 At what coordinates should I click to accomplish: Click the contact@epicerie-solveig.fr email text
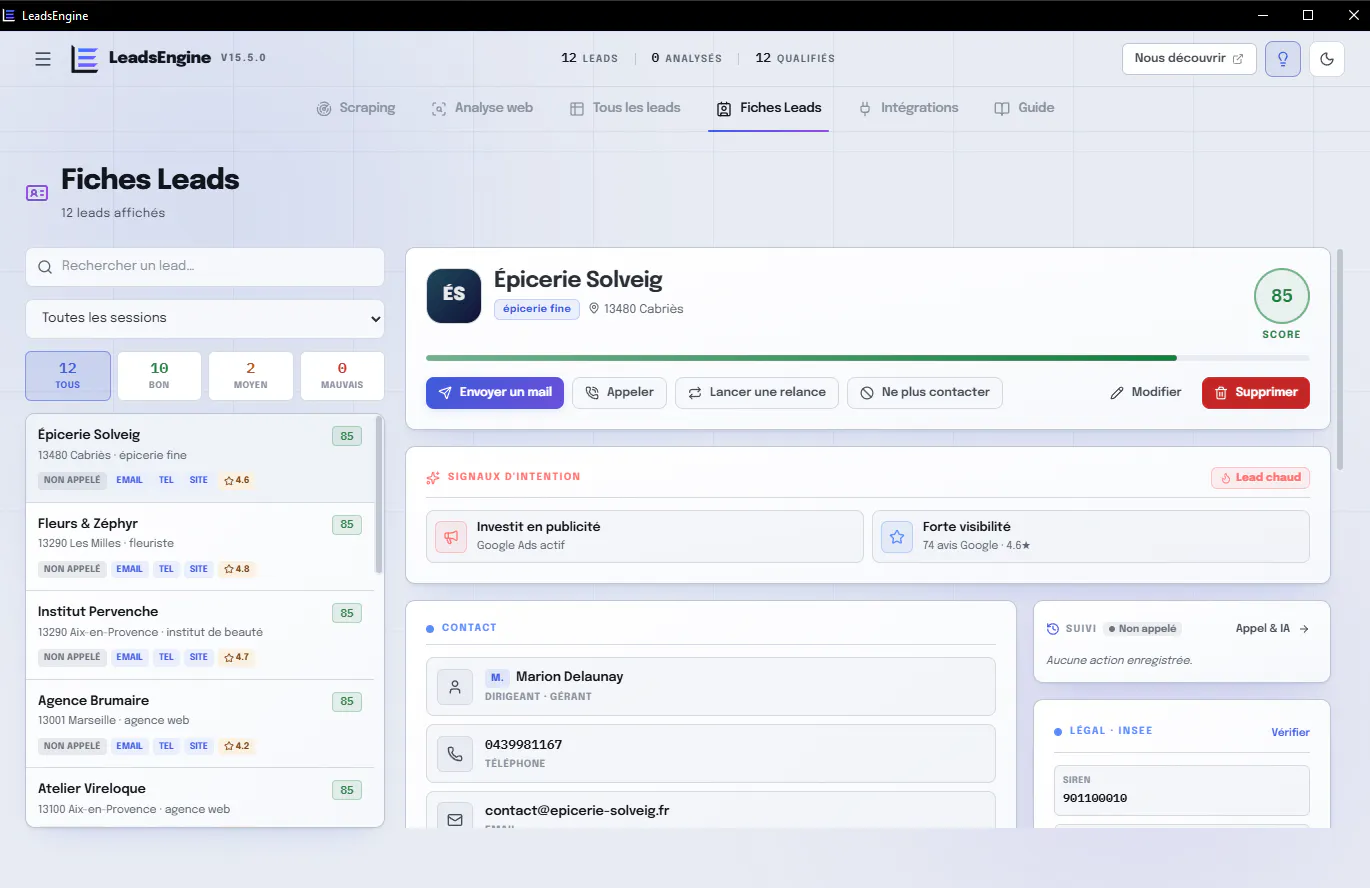(x=577, y=811)
